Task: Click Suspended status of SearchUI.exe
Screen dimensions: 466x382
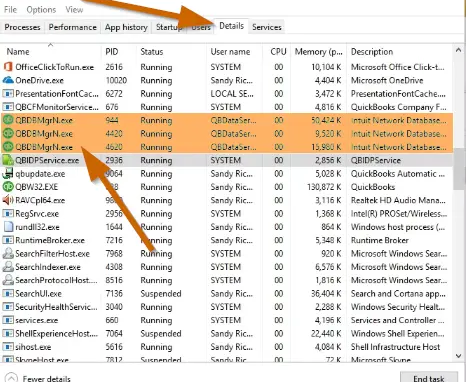Action: pyautogui.click(x=161, y=294)
